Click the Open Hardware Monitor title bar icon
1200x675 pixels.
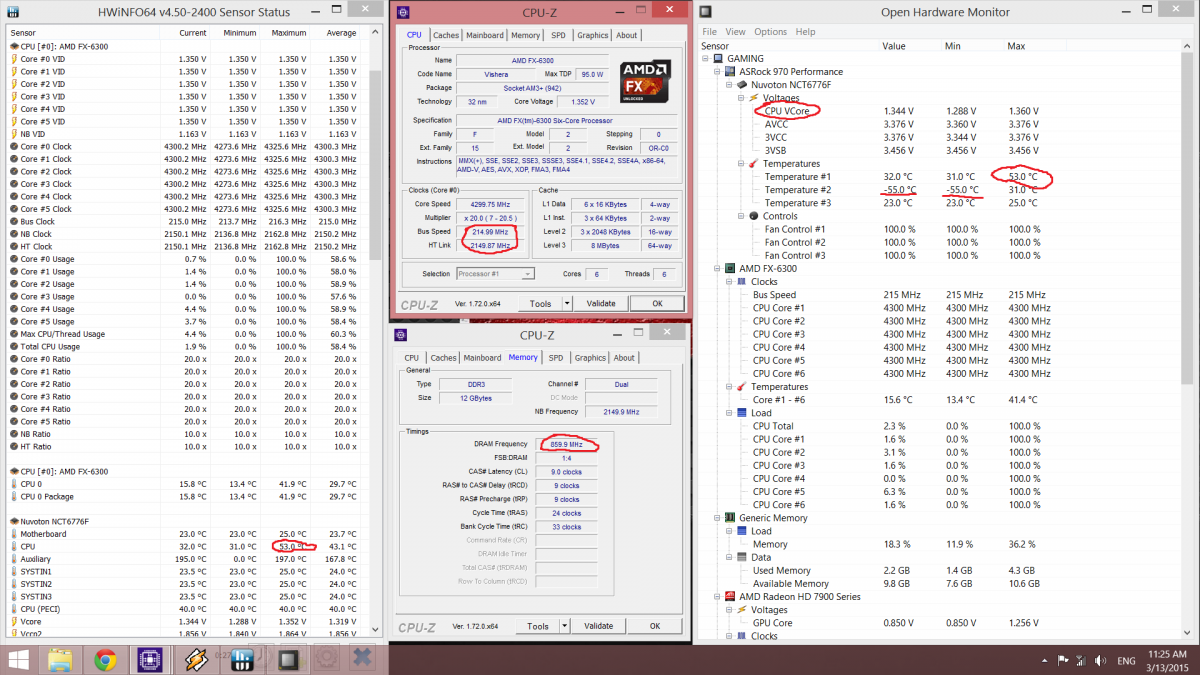706,12
